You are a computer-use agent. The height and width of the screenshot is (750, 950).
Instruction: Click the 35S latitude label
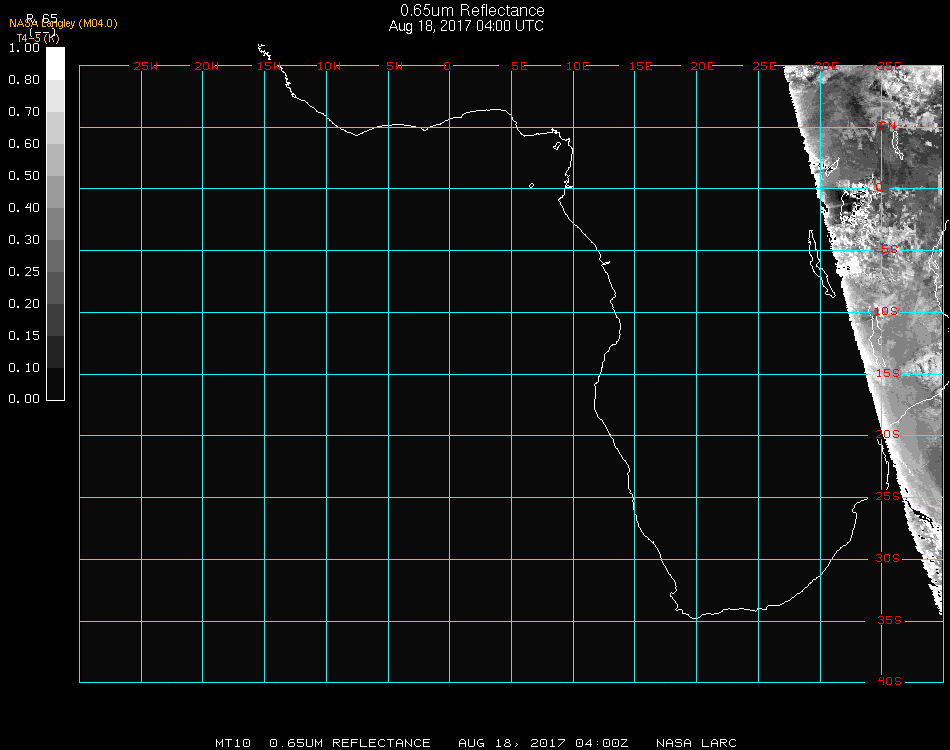pyautogui.click(x=889, y=620)
